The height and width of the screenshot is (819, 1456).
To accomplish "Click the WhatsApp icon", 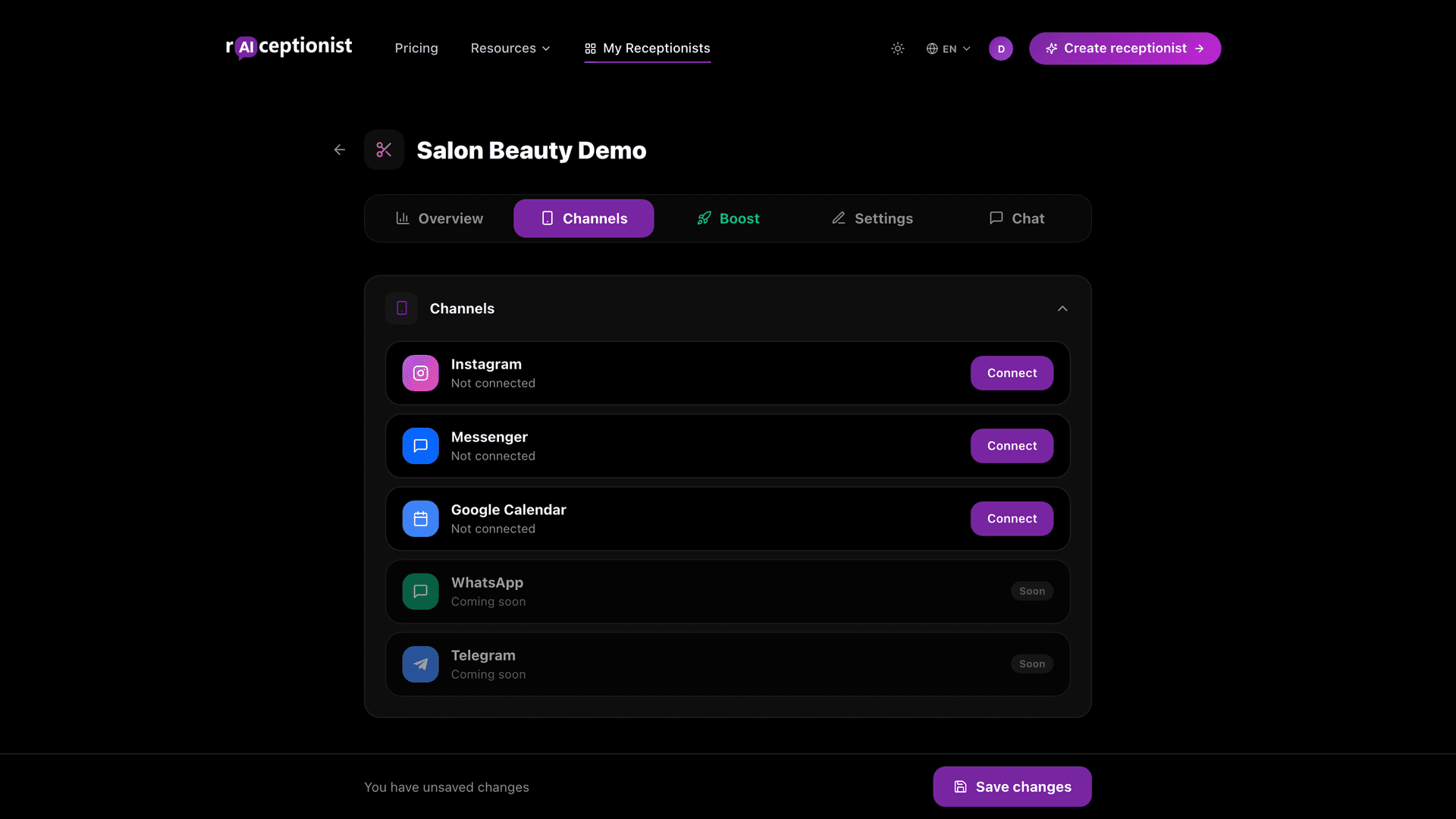I will pos(421,591).
